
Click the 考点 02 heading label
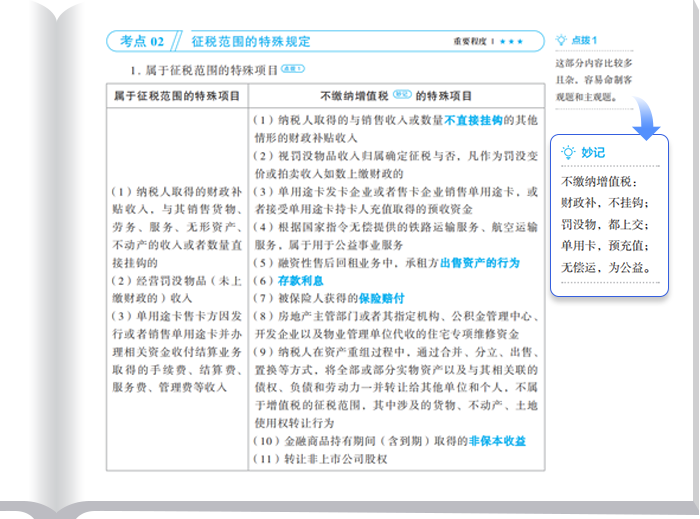(x=141, y=41)
